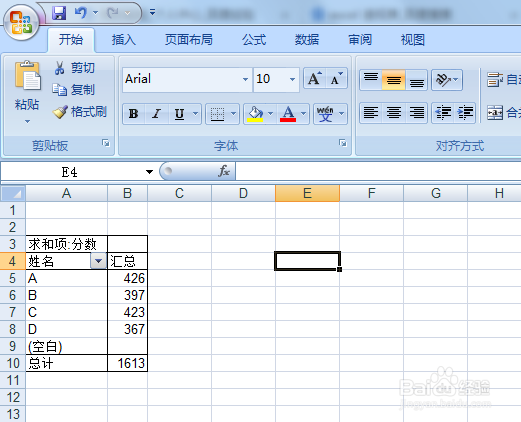The image size is (521, 422).
Task: Go to the 审阅 tab
Action: 360,40
